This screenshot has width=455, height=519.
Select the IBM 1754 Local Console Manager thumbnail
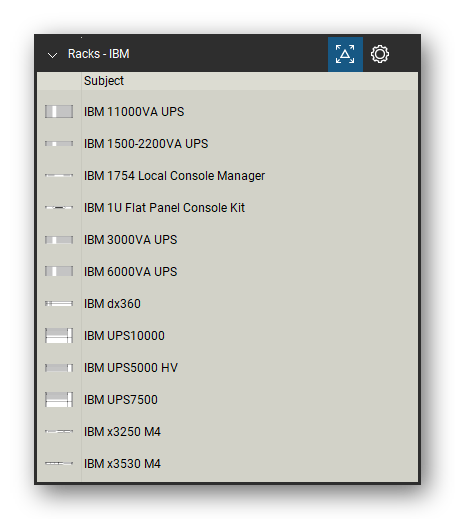(x=59, y=175)
